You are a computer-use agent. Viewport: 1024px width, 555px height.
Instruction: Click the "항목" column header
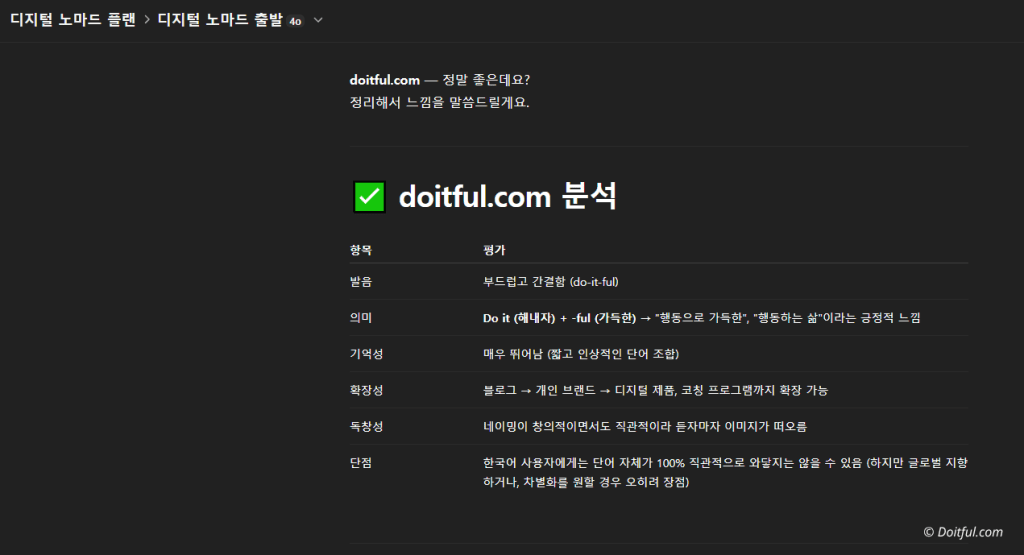pyautogui.click(x=360, y=250)
